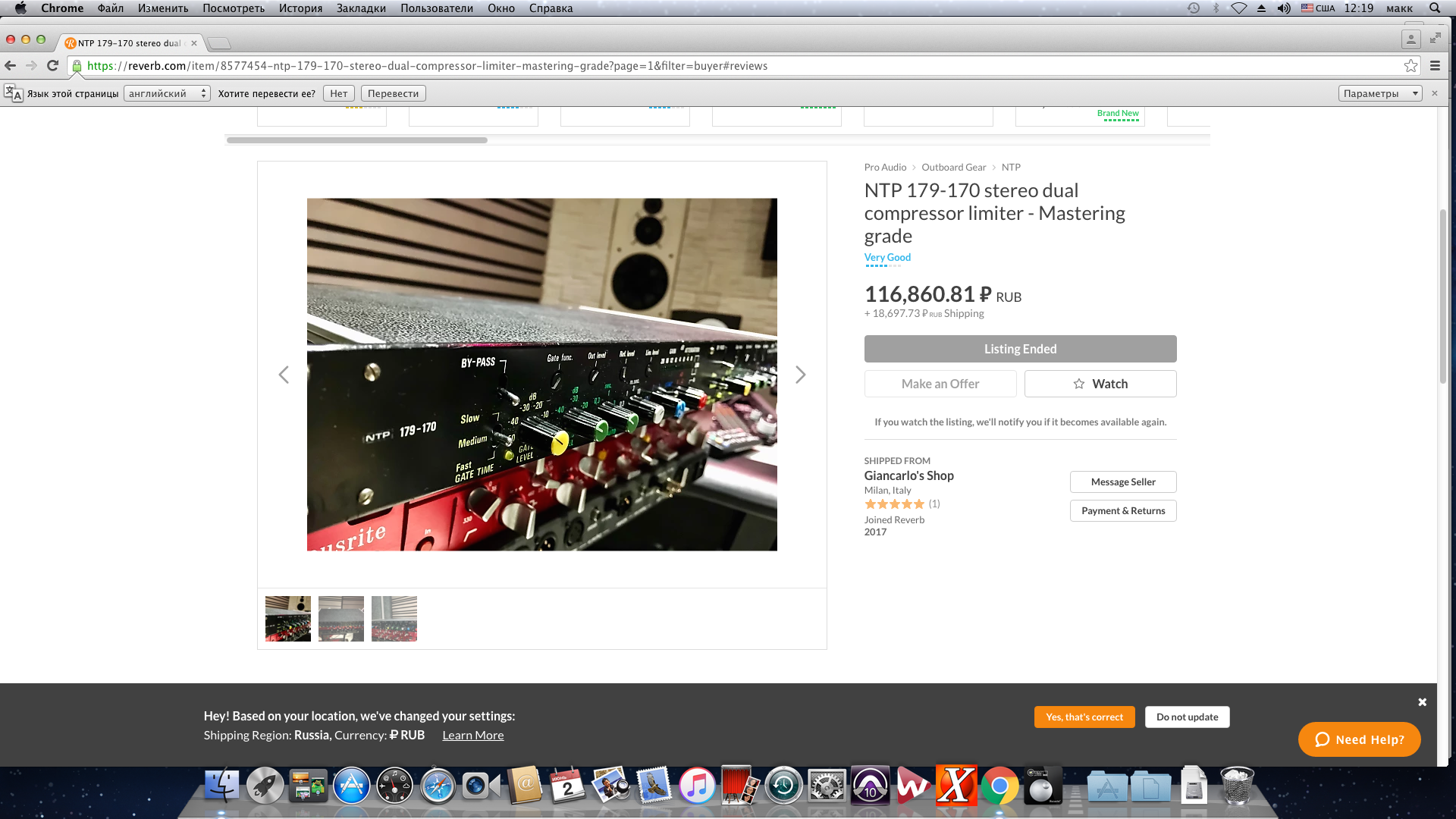Open the Trash in the Dock
Viewport: 1456px width, 819px height.
pos(1237,786)
